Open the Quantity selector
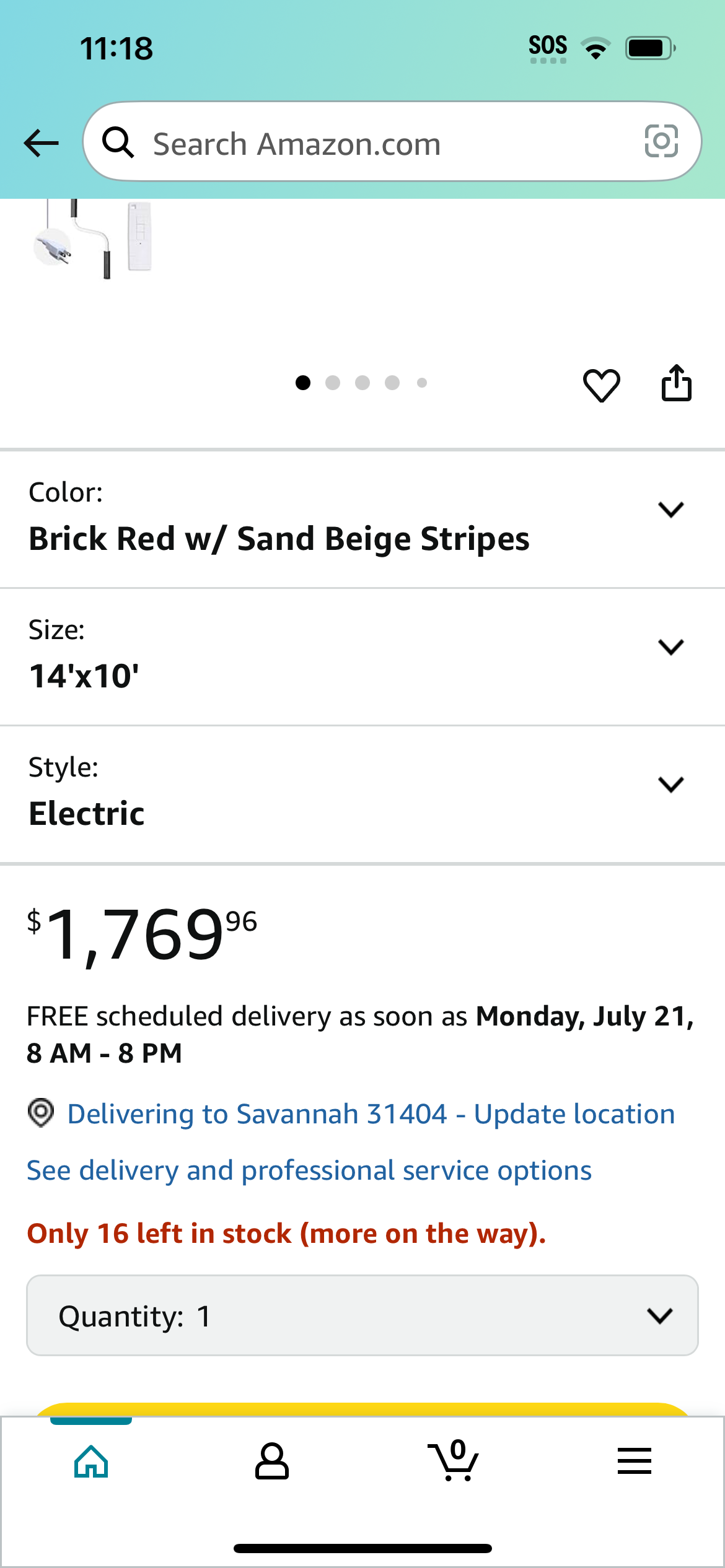The image size is (725, 1568). (362, 1315)
